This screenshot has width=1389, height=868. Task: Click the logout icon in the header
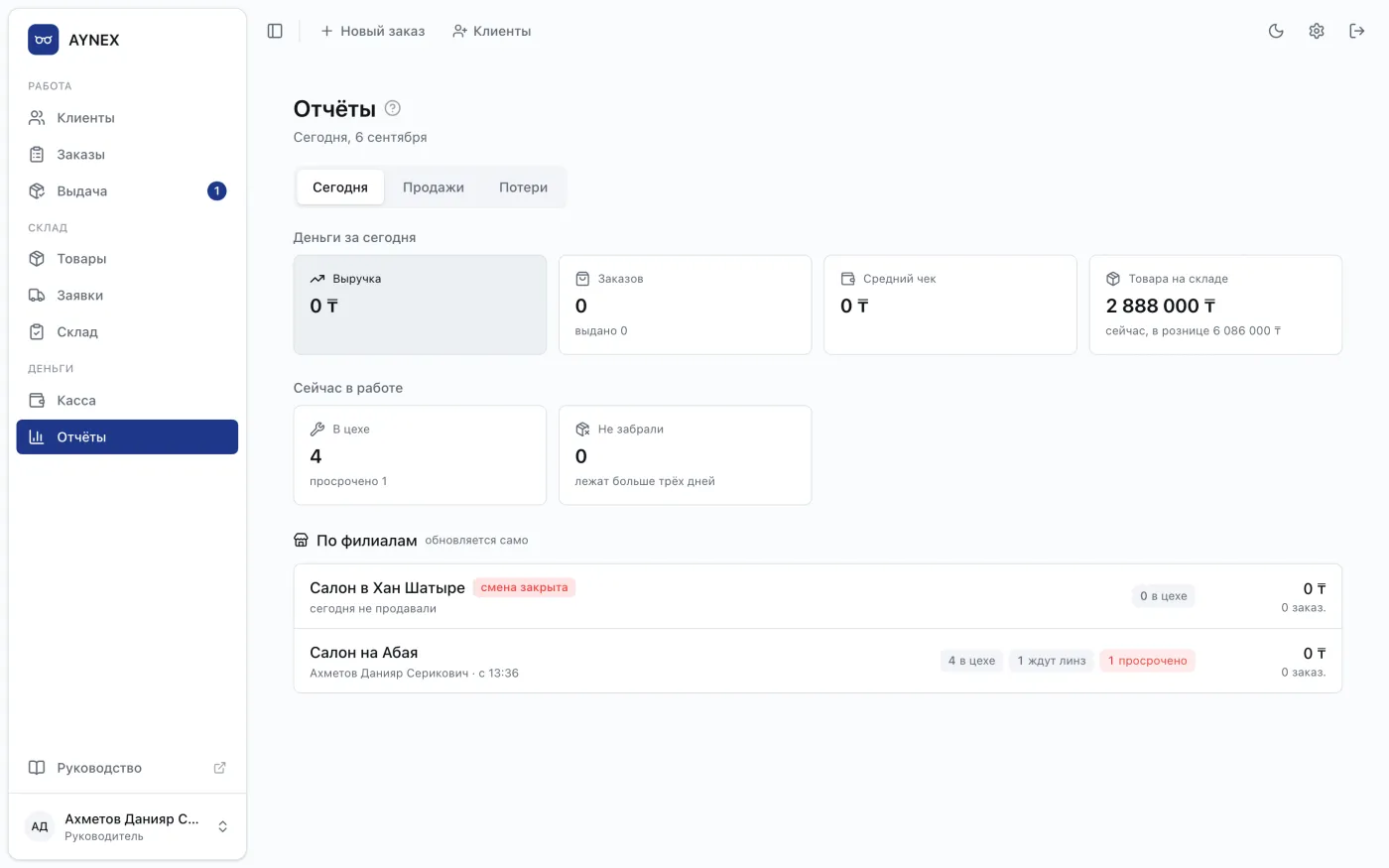click(1356, 31)
